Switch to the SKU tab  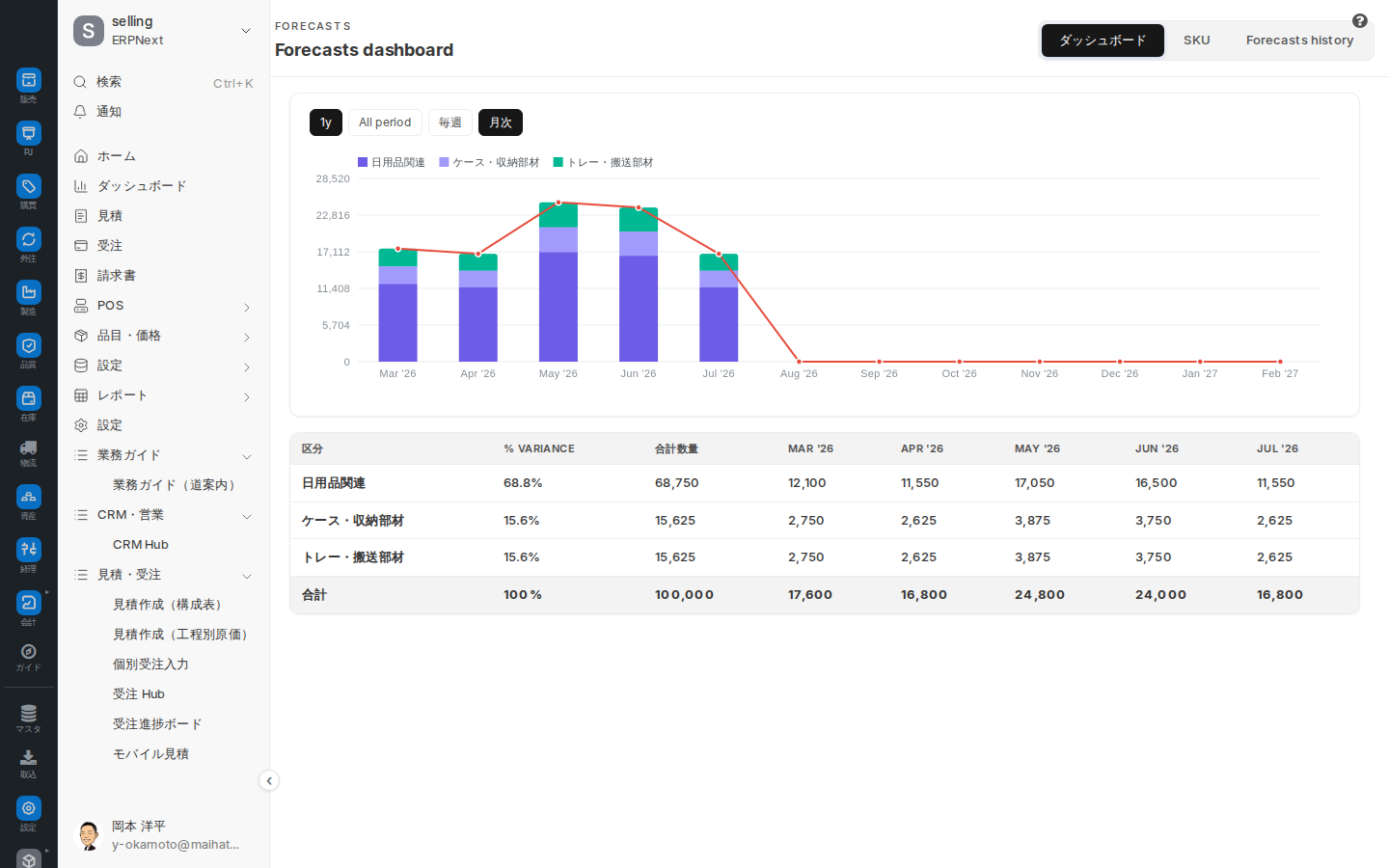[1197, 41]
